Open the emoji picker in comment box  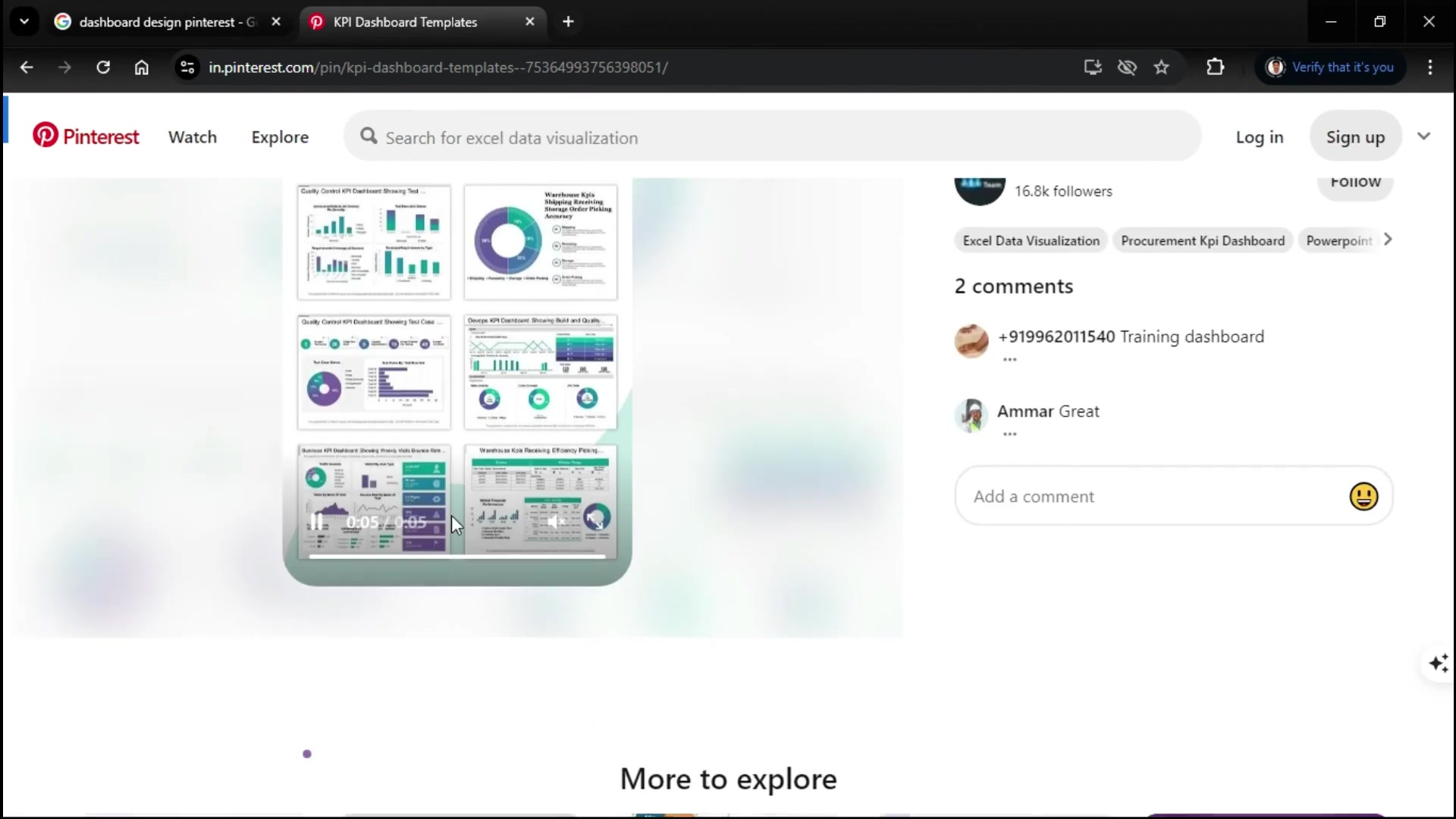pyautogui.click(x=1363, y=497)
